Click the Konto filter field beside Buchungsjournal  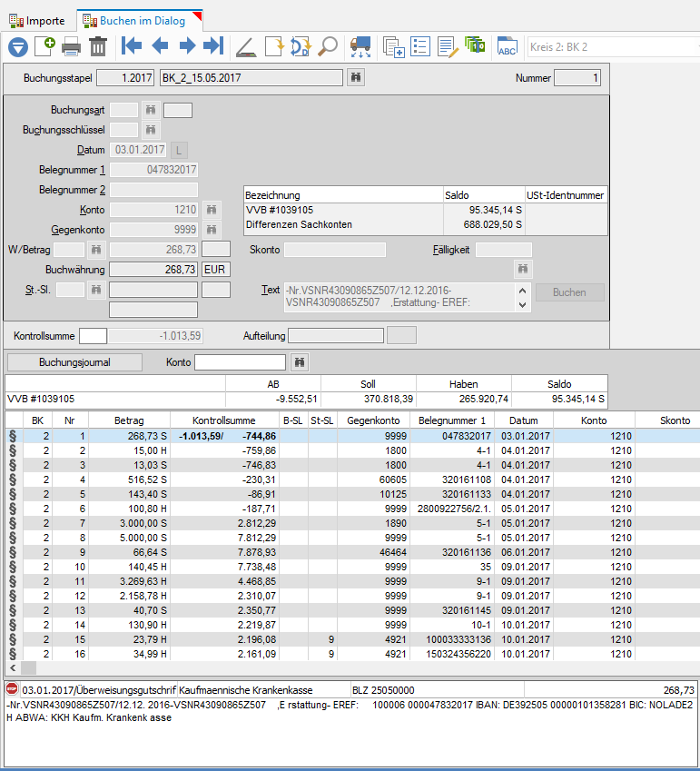coord(240,362)
